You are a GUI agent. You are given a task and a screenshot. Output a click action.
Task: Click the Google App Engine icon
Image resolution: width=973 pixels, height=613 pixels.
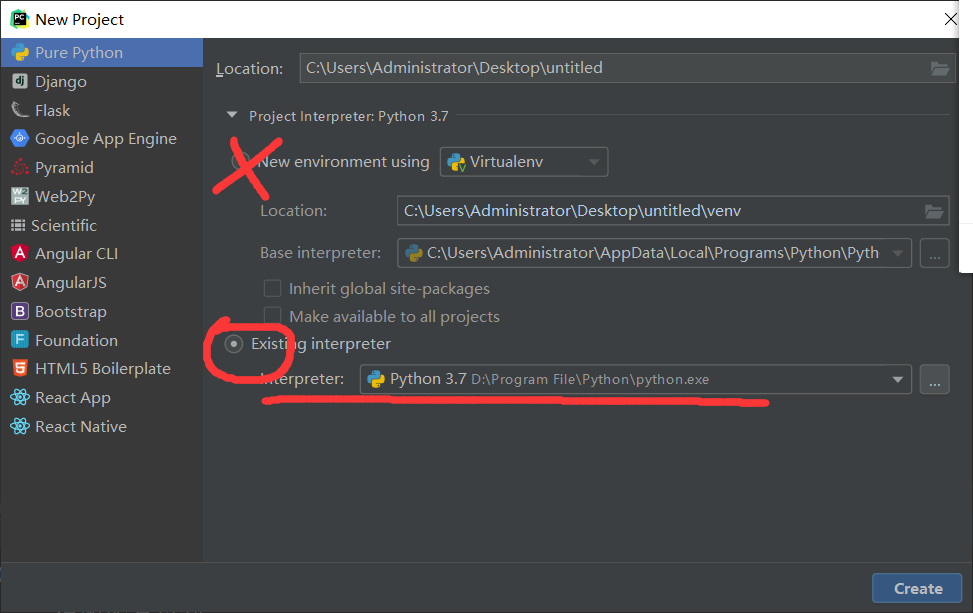(x=20, y=138)
